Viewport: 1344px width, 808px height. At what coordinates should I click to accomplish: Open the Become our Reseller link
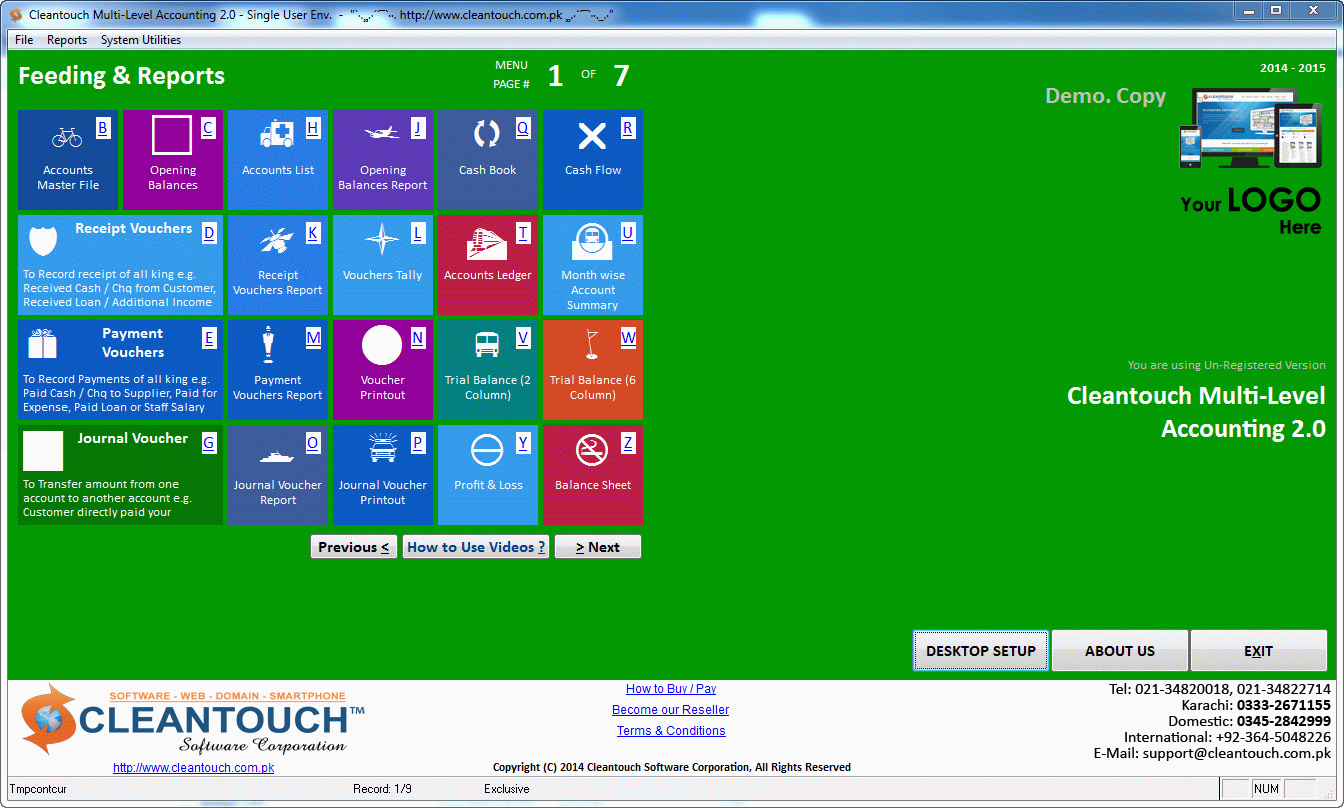pyautogui.click(x=671, y=710)
